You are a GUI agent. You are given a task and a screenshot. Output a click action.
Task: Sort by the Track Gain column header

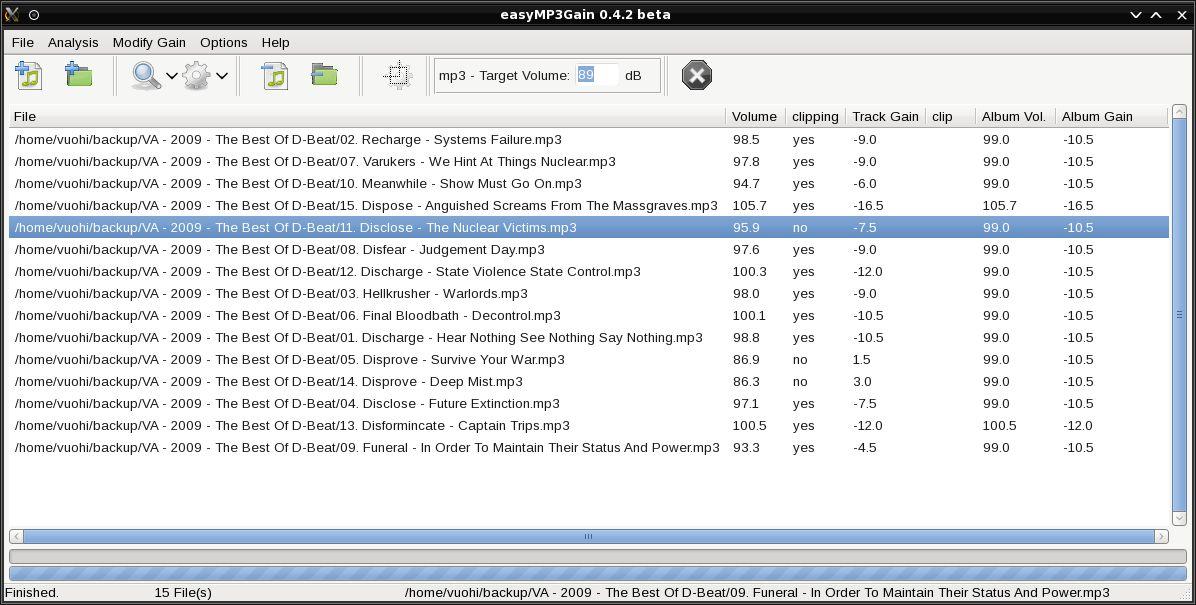pos(886,117)
